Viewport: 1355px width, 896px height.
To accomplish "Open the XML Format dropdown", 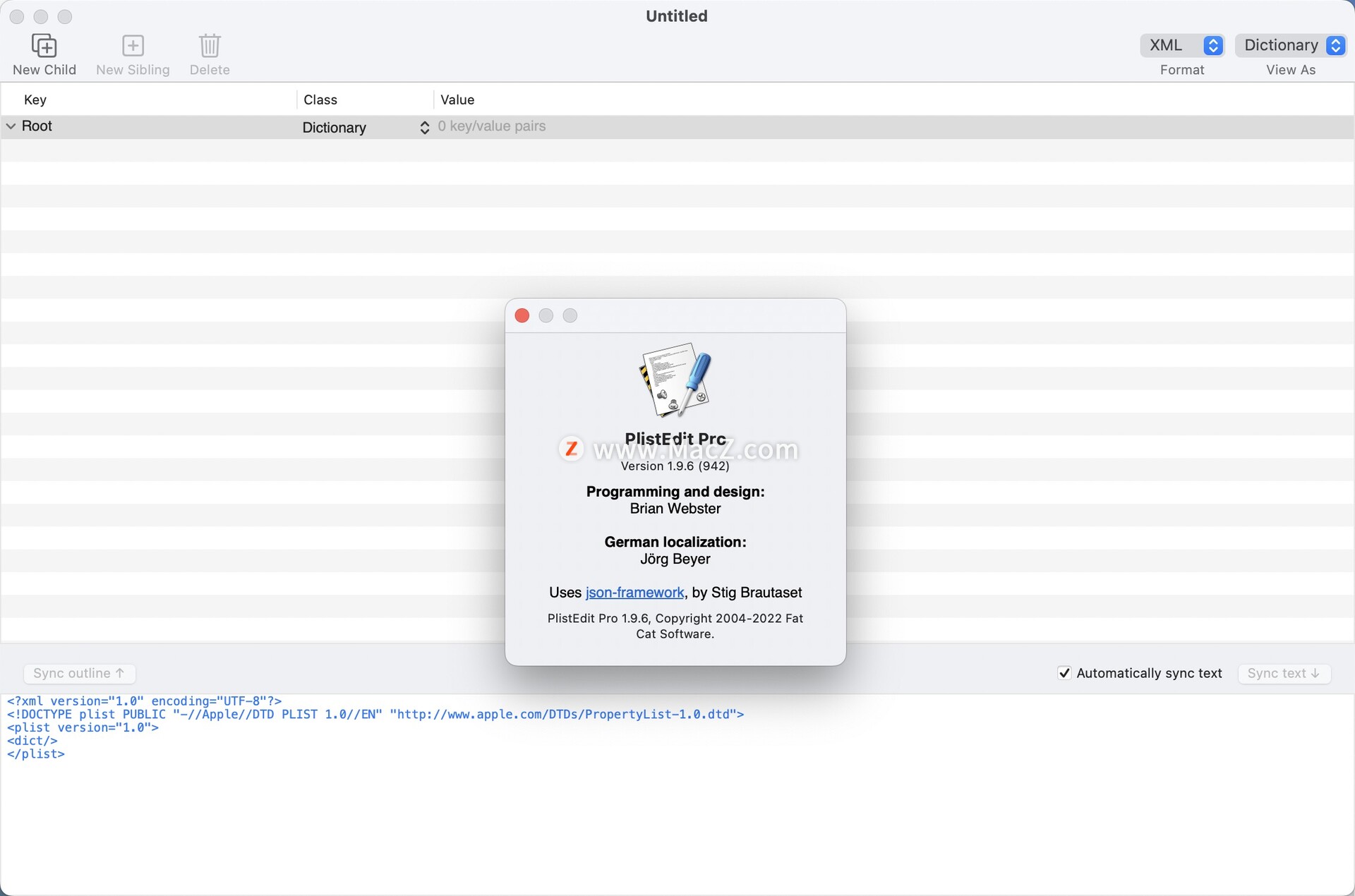I will (1182, 45).
